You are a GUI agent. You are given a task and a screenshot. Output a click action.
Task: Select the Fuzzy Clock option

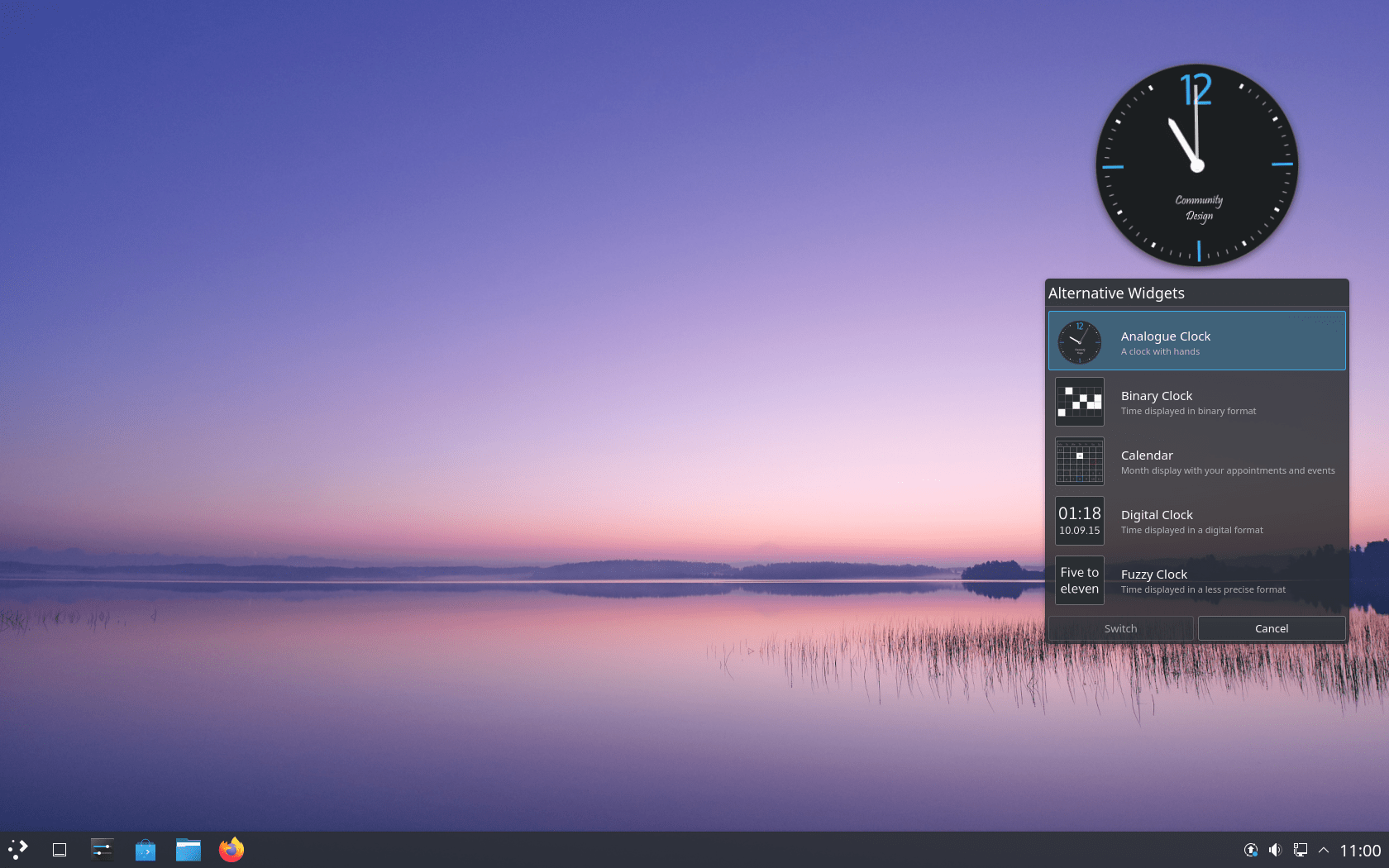click(1196, 580)
